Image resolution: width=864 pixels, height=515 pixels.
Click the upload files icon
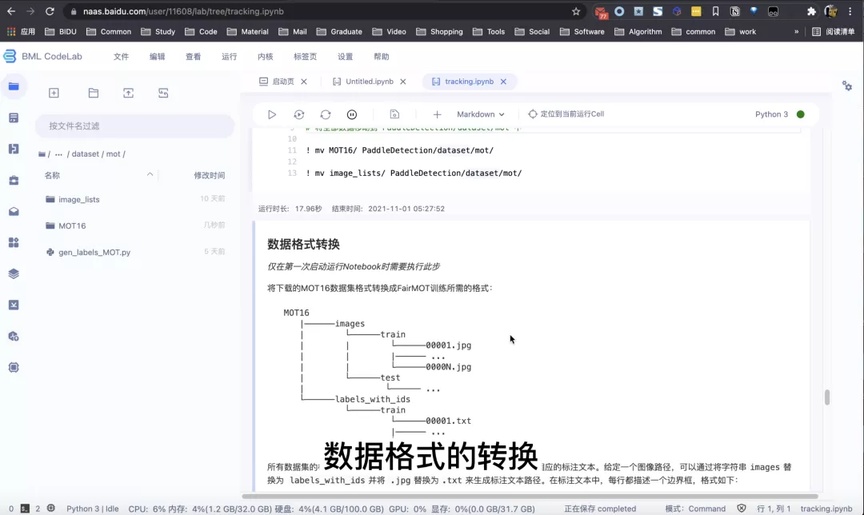(x=128, y=93)
